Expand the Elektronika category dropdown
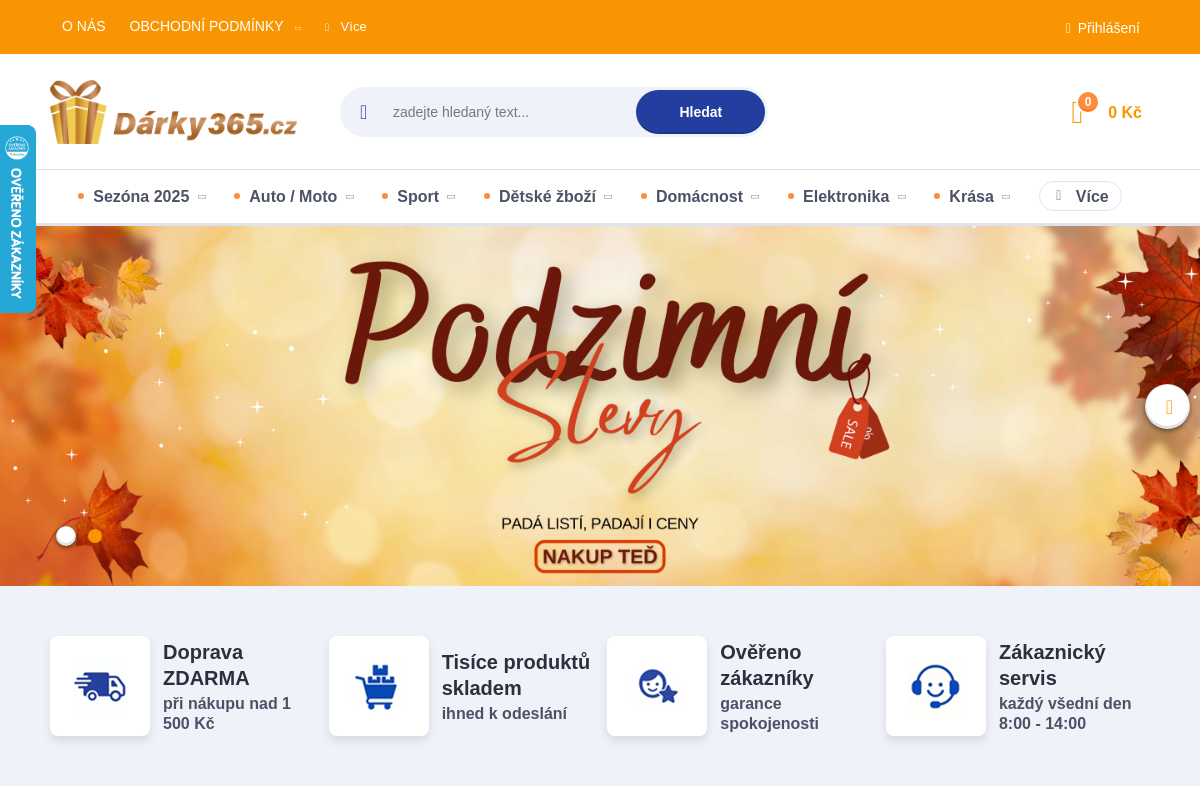Viewport: 1200px width, 800px height. pyautogui.click(x=846, y=197)
